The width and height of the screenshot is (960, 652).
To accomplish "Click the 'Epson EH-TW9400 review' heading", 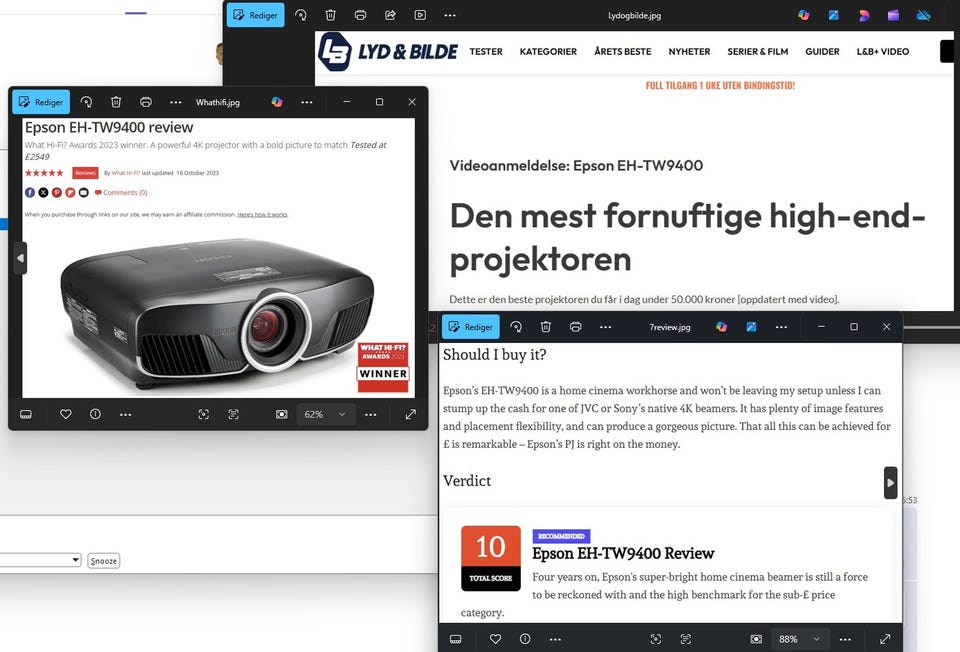I will [109, 127].
